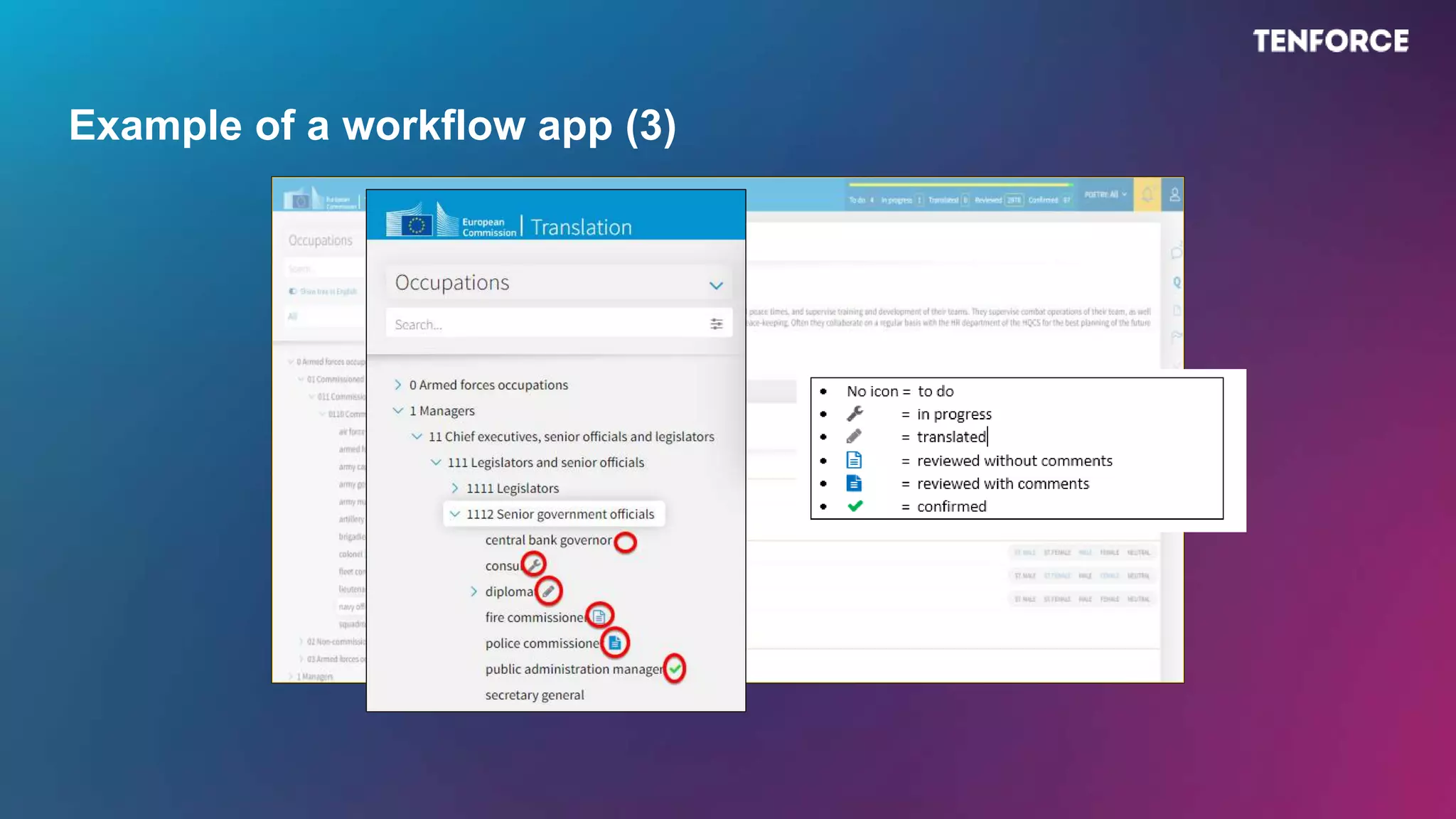Collapse the 1 Managers node

(398, 411)
